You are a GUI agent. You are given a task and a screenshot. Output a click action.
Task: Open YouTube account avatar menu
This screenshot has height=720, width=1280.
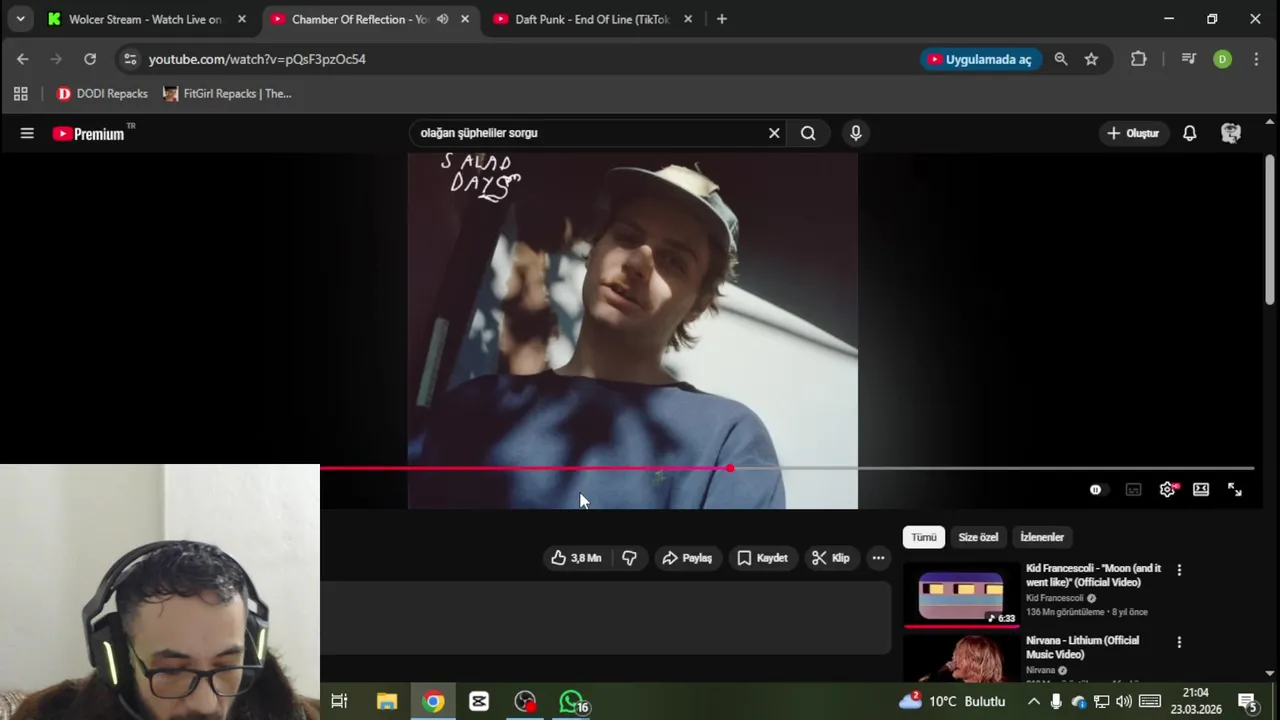click(x=1231, y=133)
